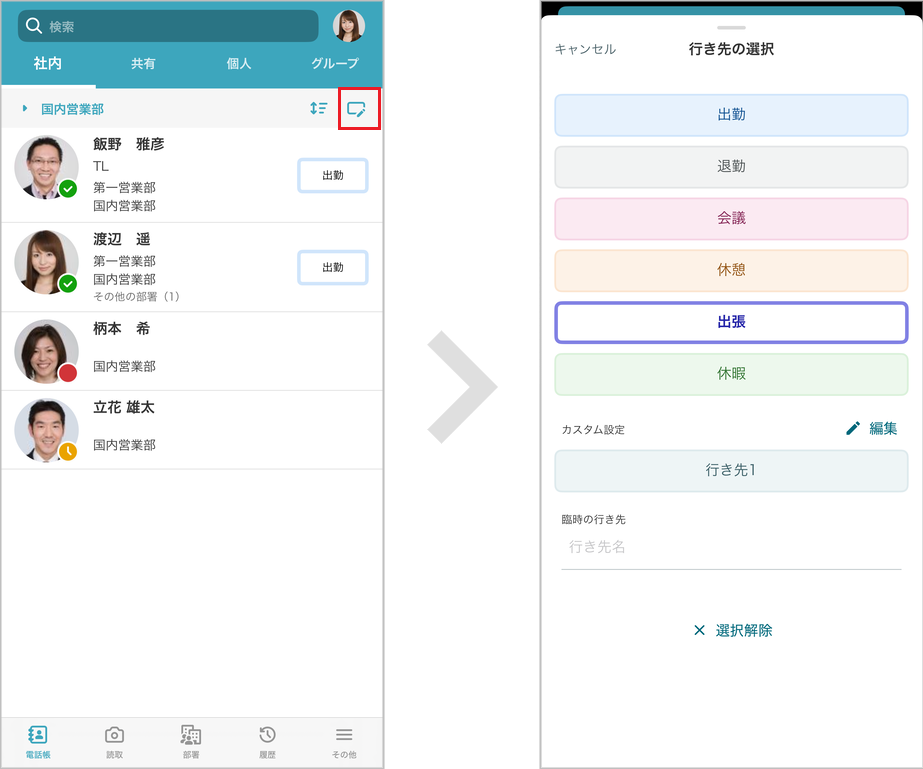
Task: Select the 柄本 希 contact name
Action: [121, 329]
